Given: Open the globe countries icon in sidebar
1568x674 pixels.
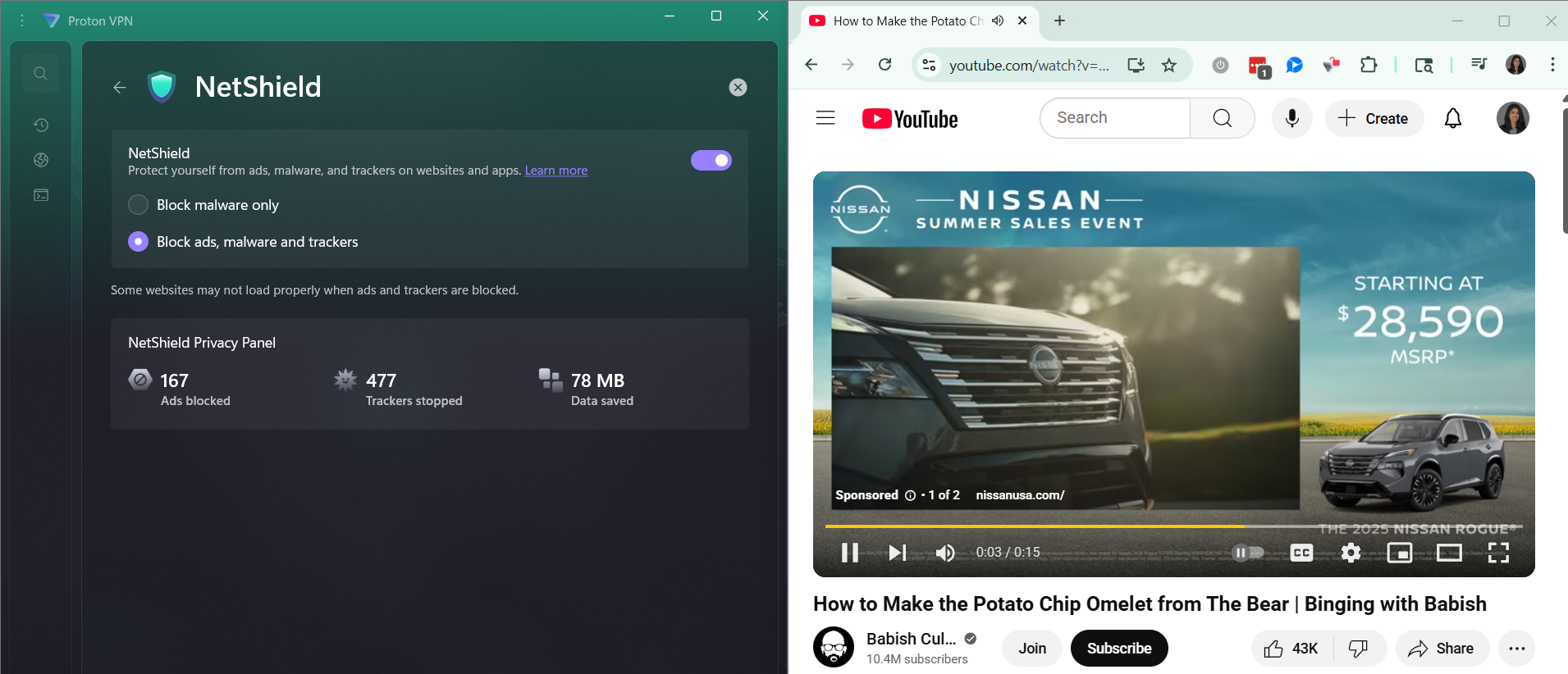Looking at the screenshot, I should 41,160.
